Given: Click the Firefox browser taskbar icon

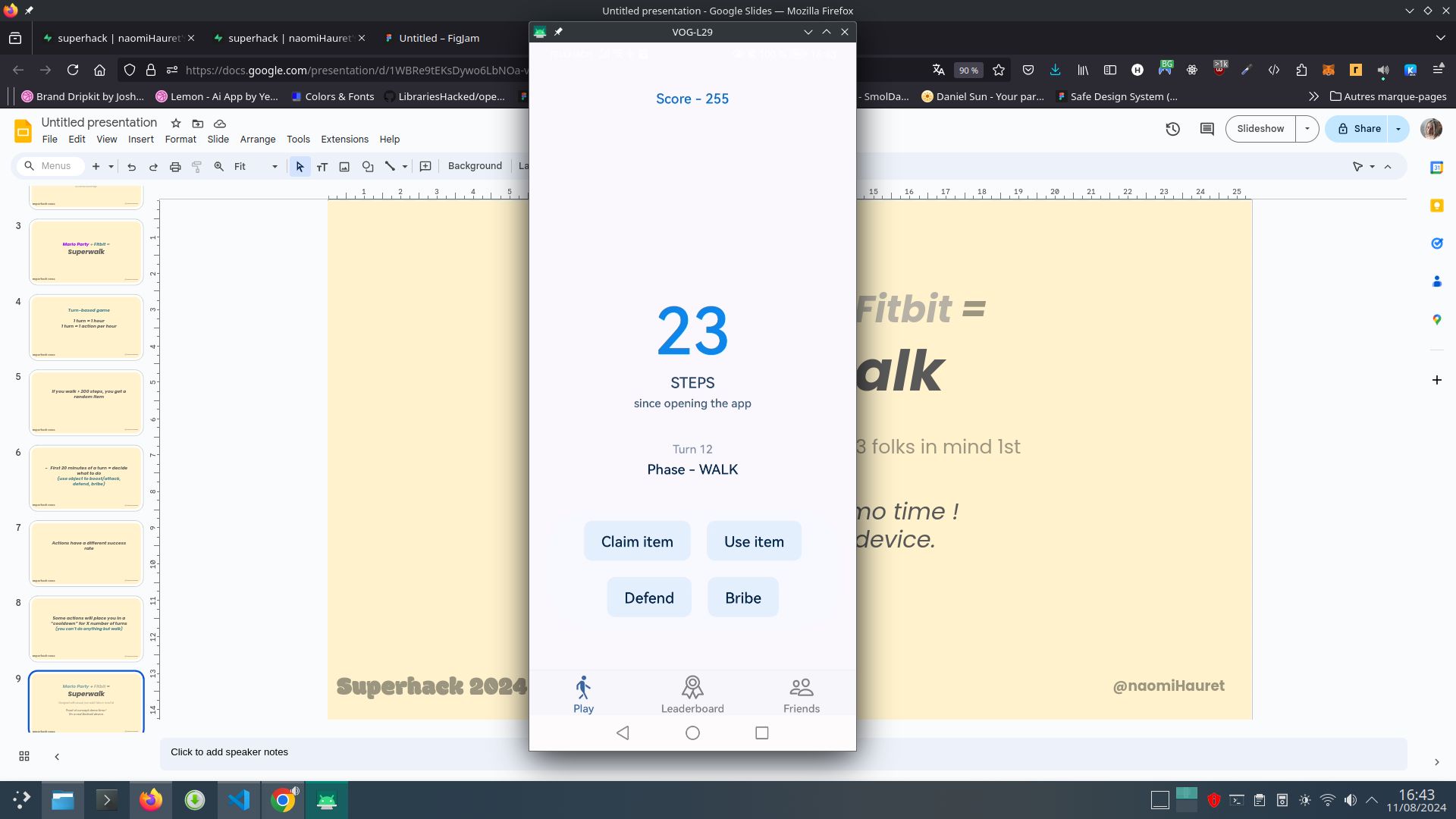Looking at the screenshot, I should coord(150,799).
